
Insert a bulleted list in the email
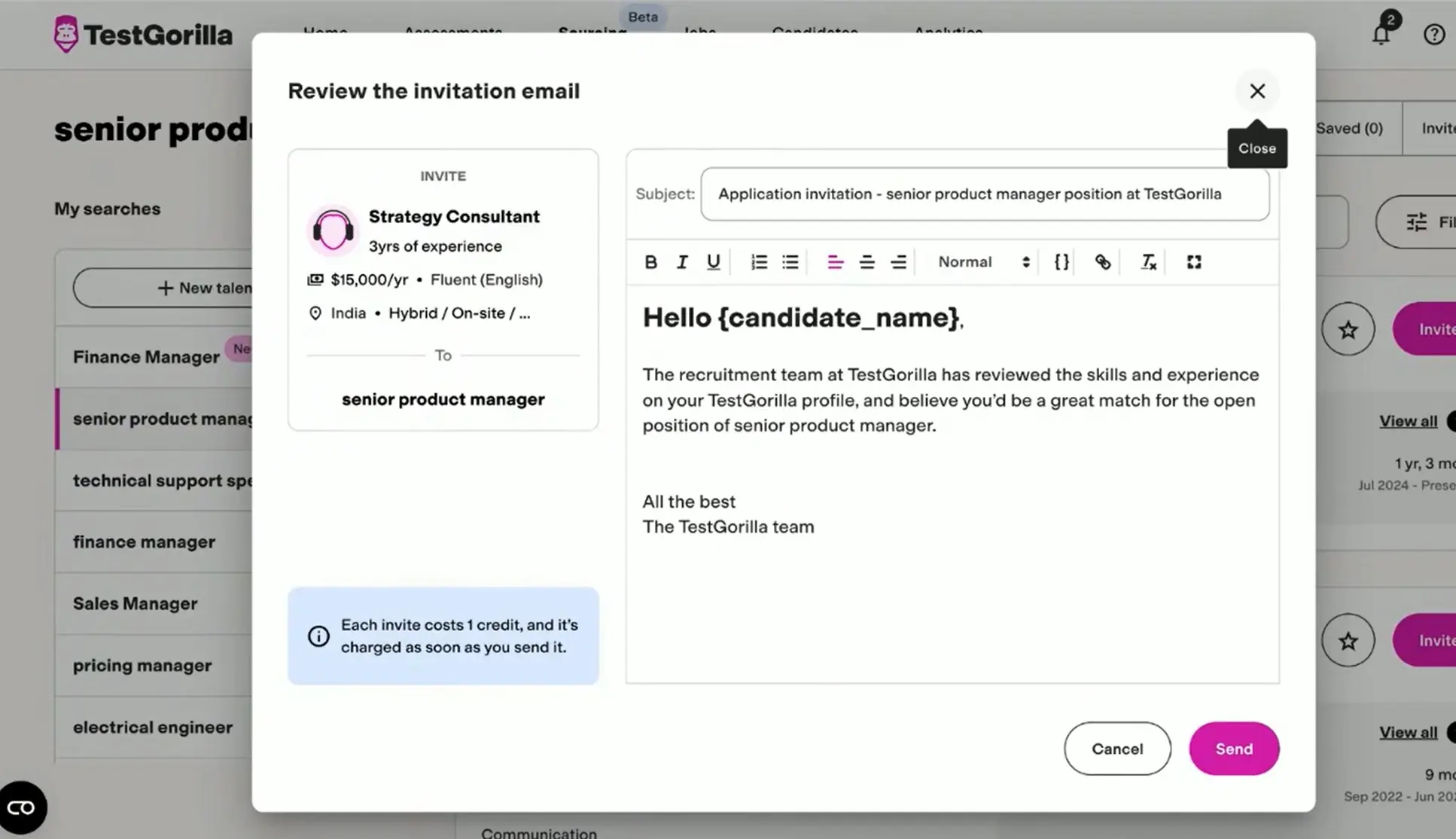point(790,261)
